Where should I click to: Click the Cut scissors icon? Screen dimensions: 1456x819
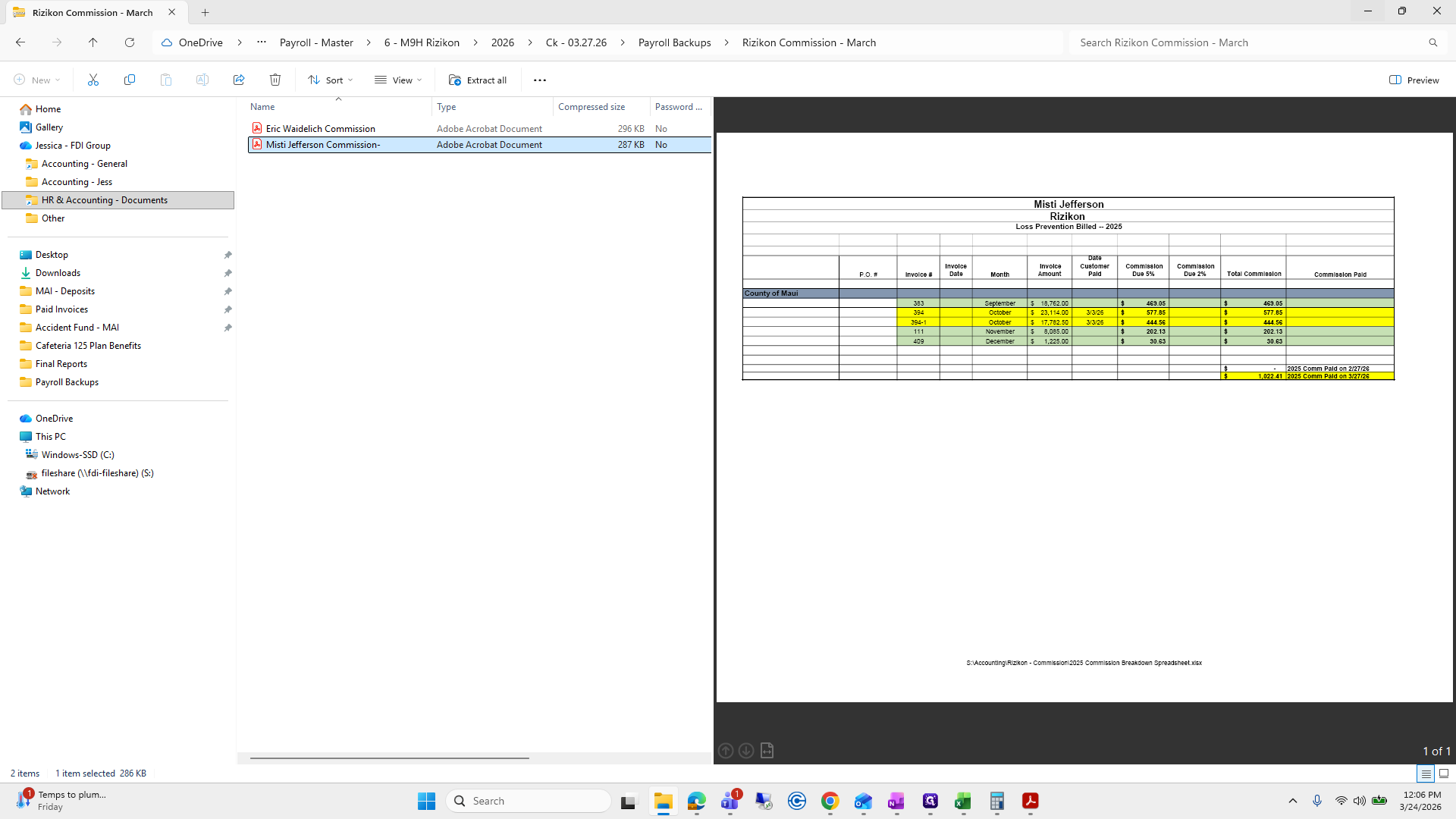click(x=93, y=80)
